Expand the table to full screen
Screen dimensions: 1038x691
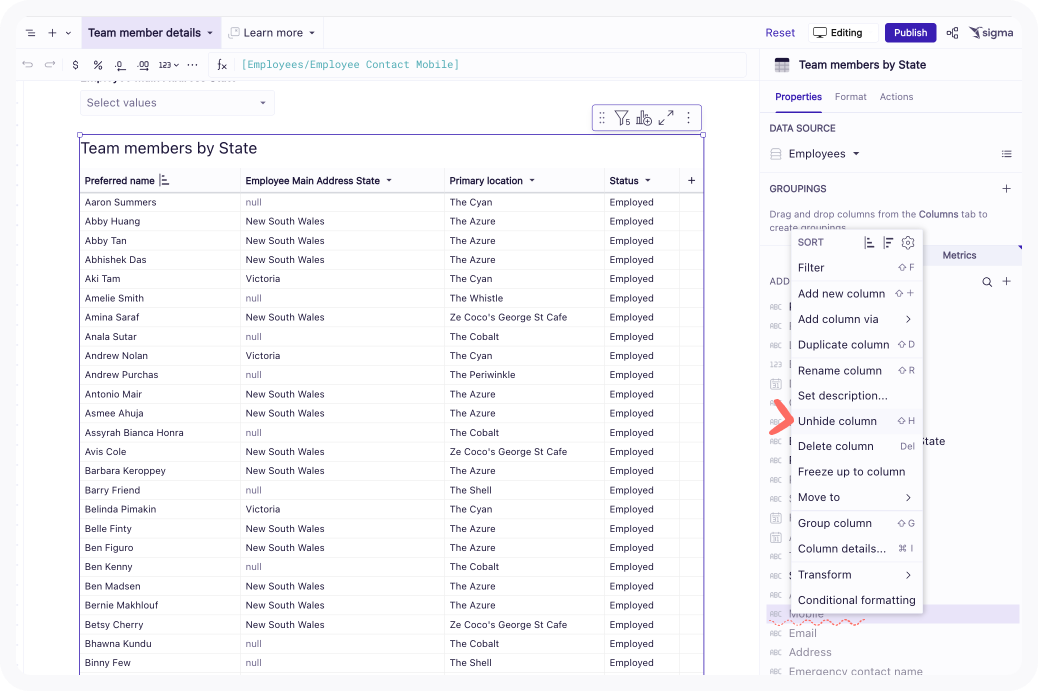(666, 118)
